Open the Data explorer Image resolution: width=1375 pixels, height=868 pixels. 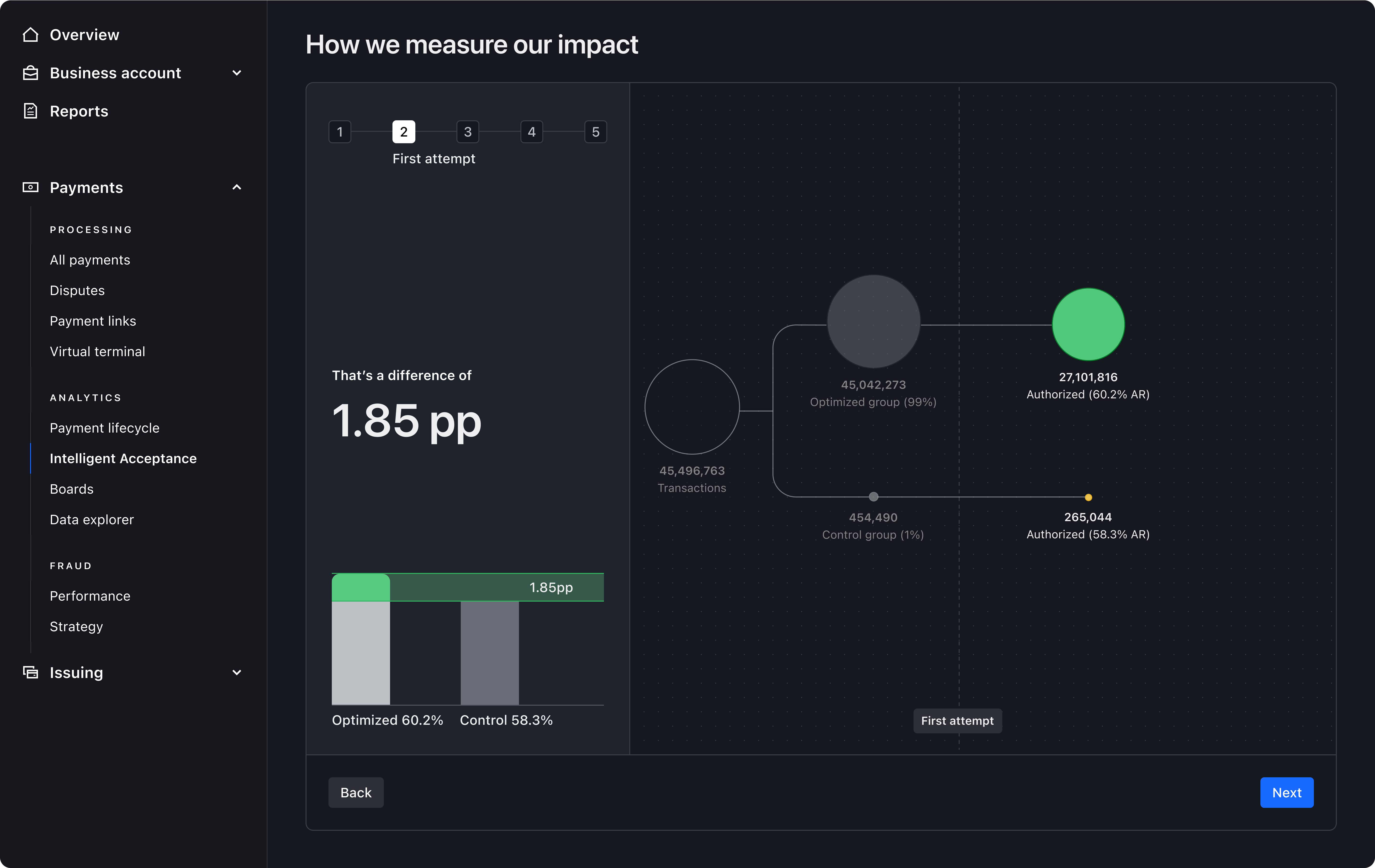coord(92,520)
